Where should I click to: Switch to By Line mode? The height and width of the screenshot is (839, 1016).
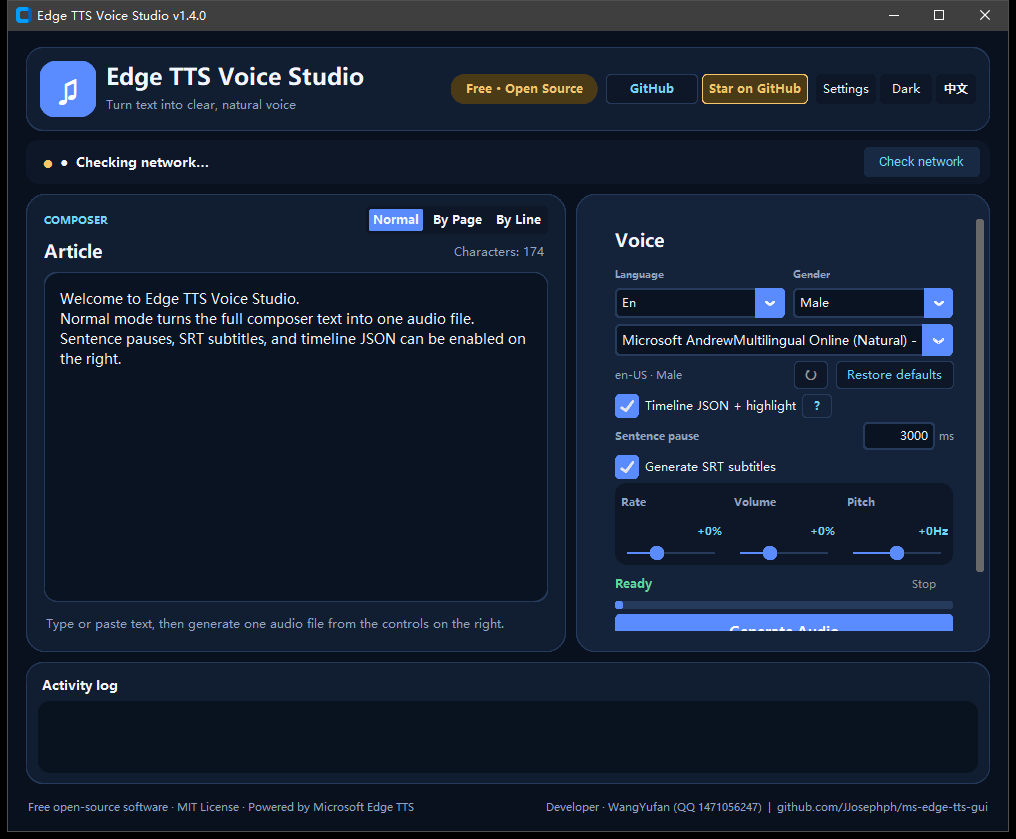point(518,220)
